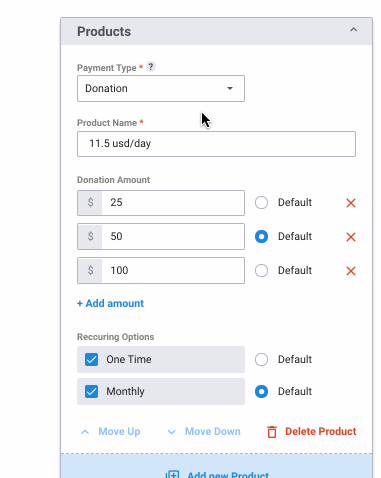
Task: Click the Payment Type help question mark icon
Action: pos(151,67)
